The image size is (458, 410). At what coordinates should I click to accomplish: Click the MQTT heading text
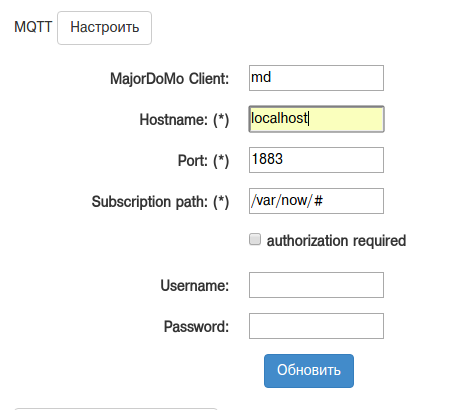33,27
